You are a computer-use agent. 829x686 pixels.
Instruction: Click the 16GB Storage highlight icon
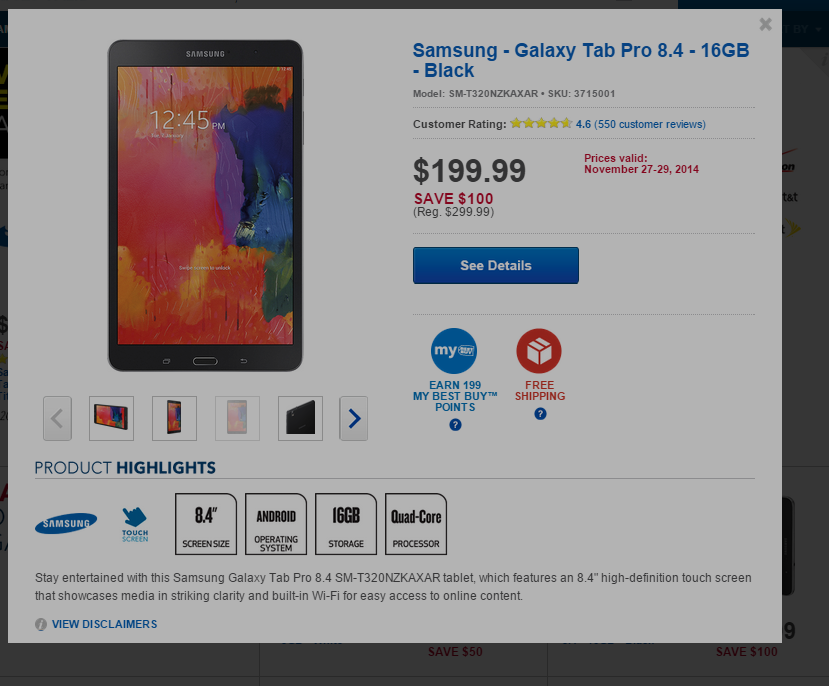pyautogui.click(x=346, y=524)
